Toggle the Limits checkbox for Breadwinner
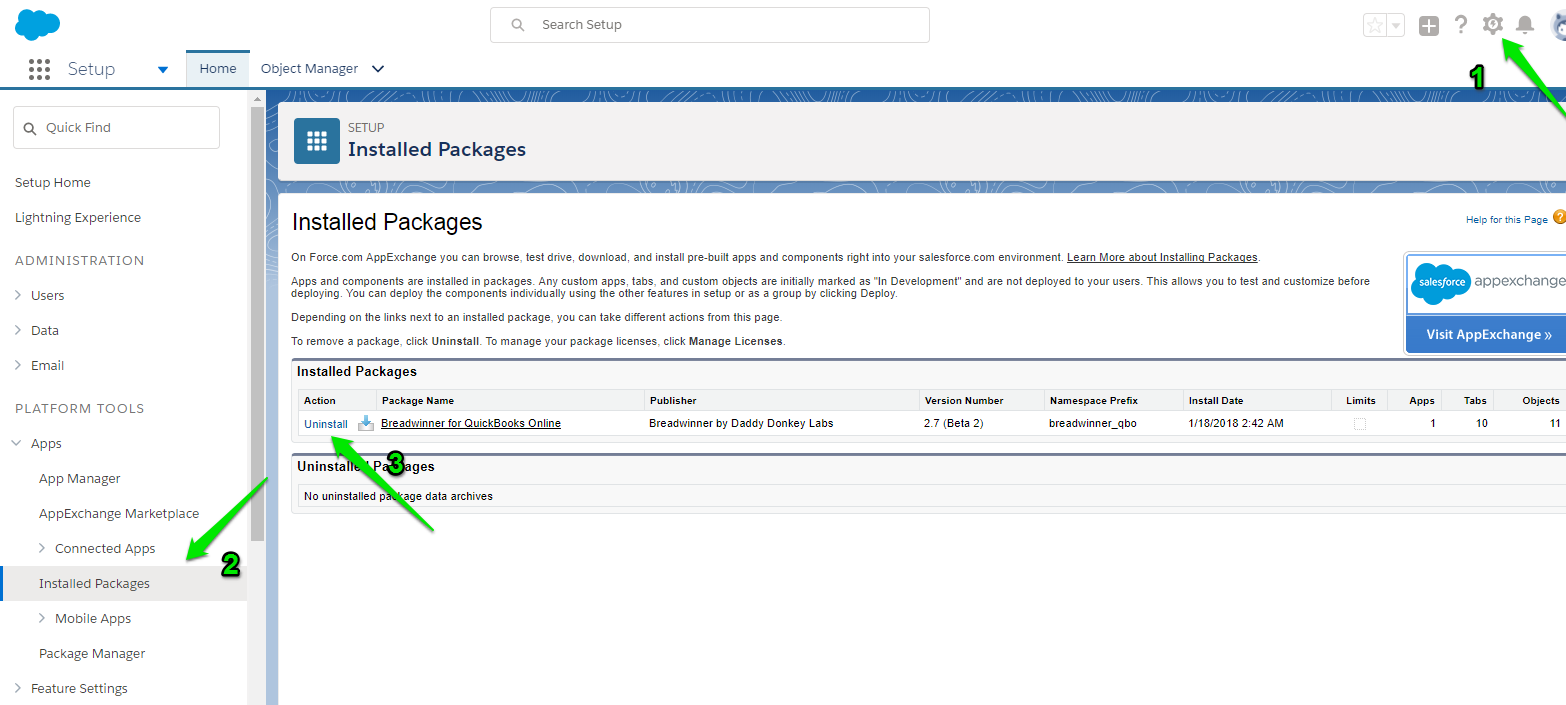The image size is (1566, 705). coord(1360,424)
